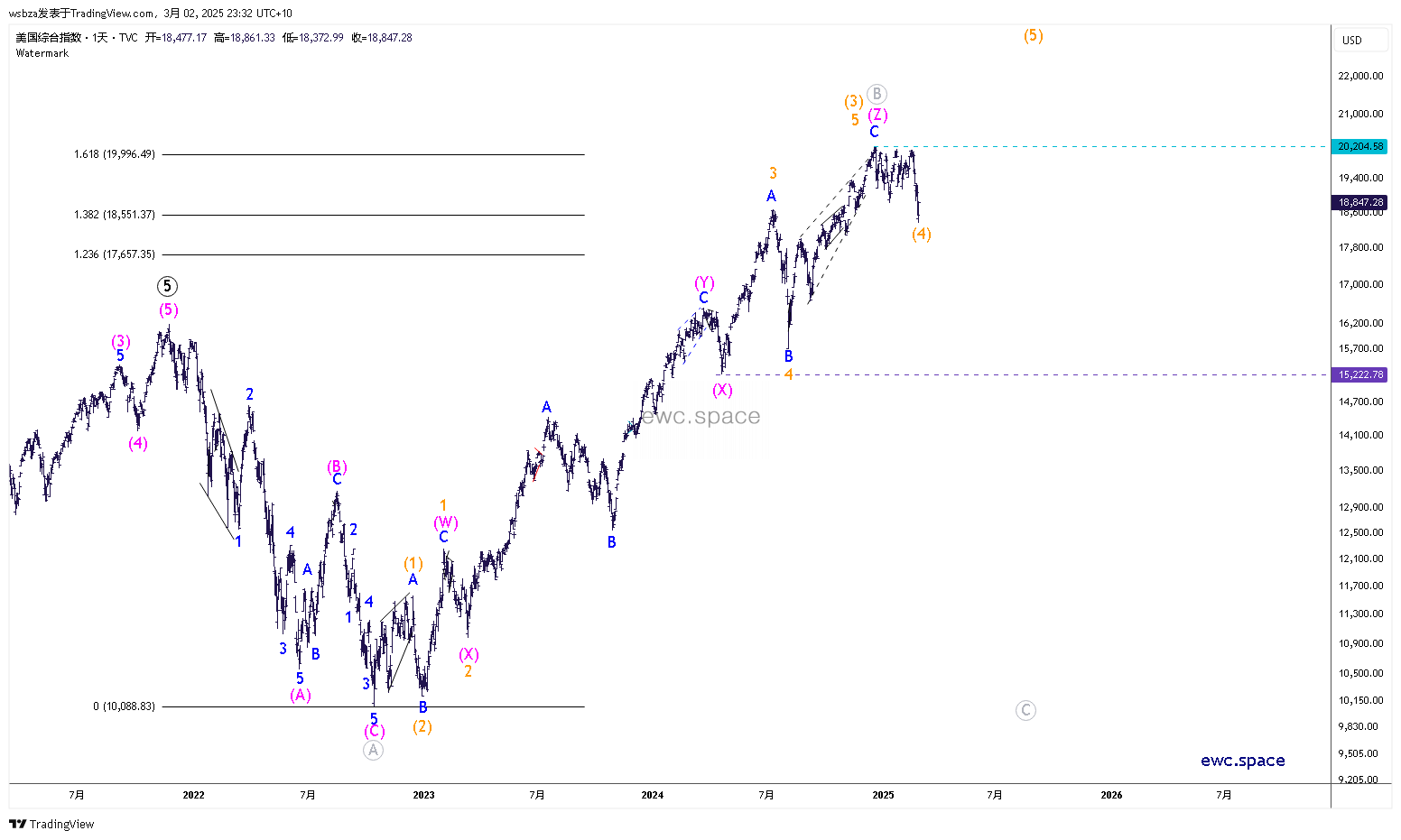Select the magenta (5) wave label
Image resolution: width=1401 pixels, height=840 pixels.
169,309
